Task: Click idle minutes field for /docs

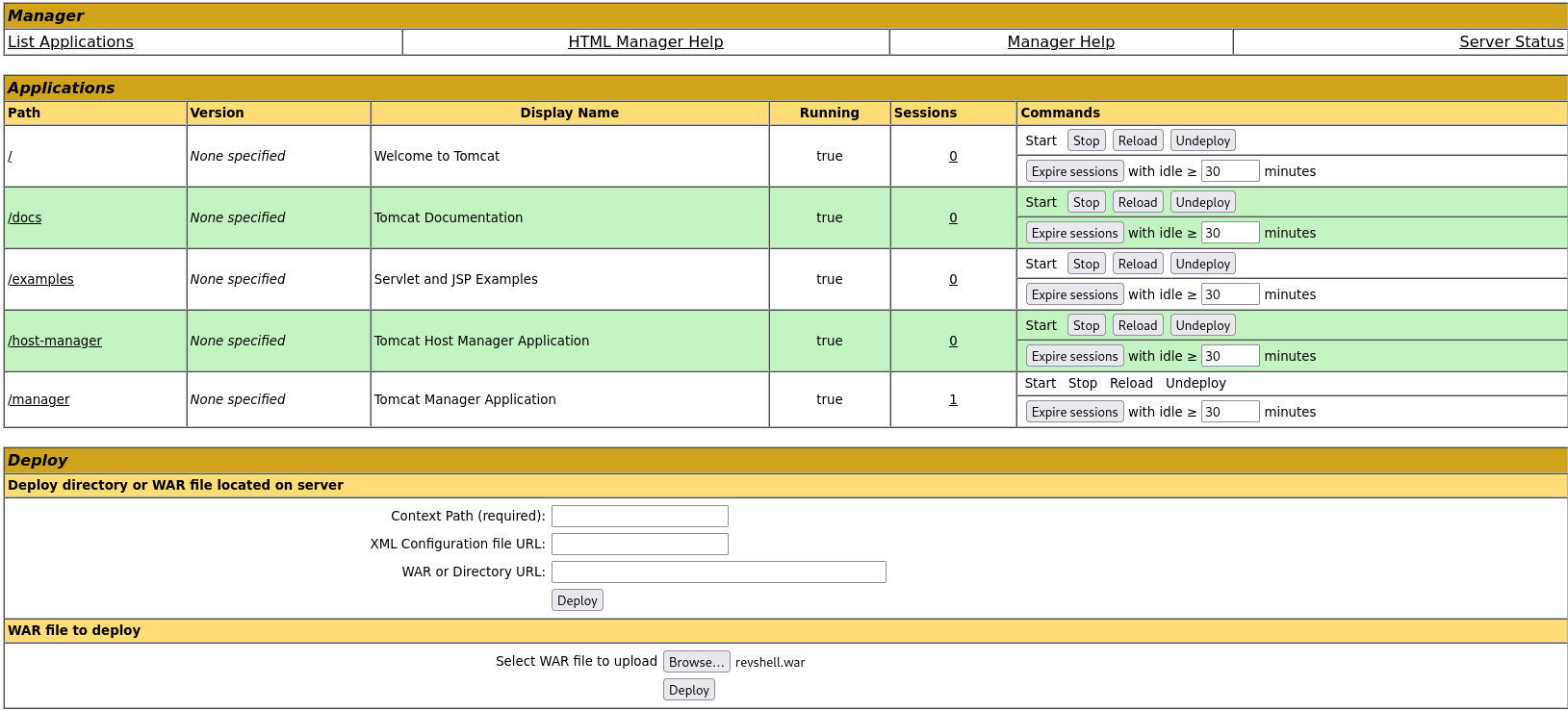Action: 1230,233
